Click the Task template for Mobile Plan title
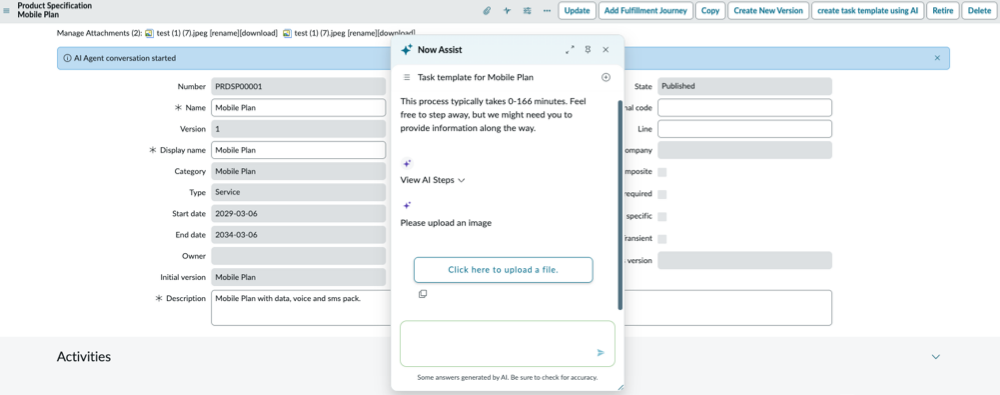 (476, 77)
